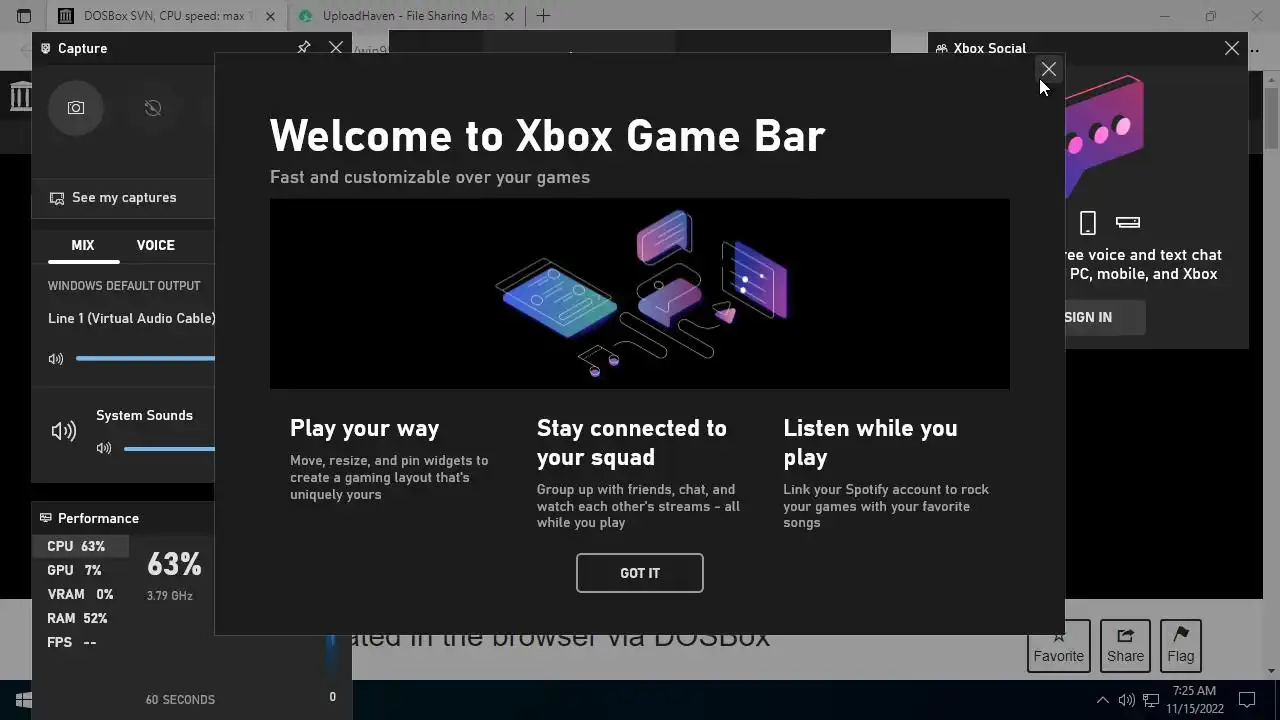Select VRAM 0% in Performance widget
Image resolution: width=1280 pixels, height=720 pixels.
[x=82, y=594]
